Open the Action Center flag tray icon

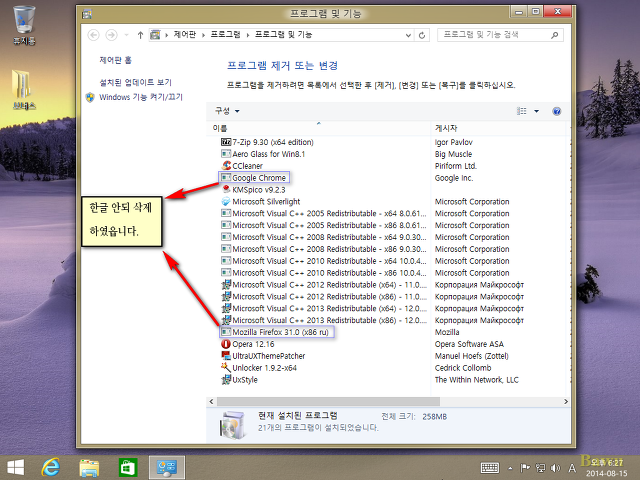(x=525, y=468)
